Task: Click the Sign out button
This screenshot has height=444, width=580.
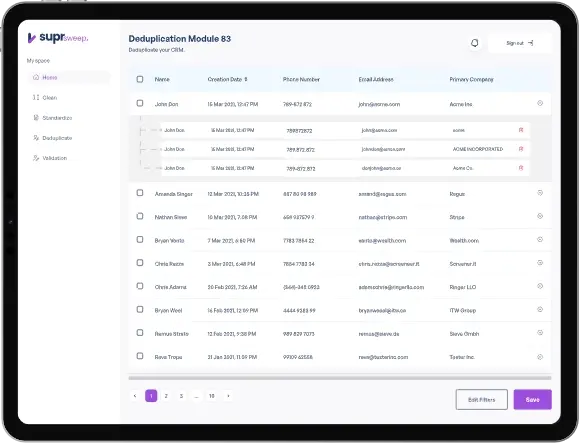Action: tap(520, 43)
